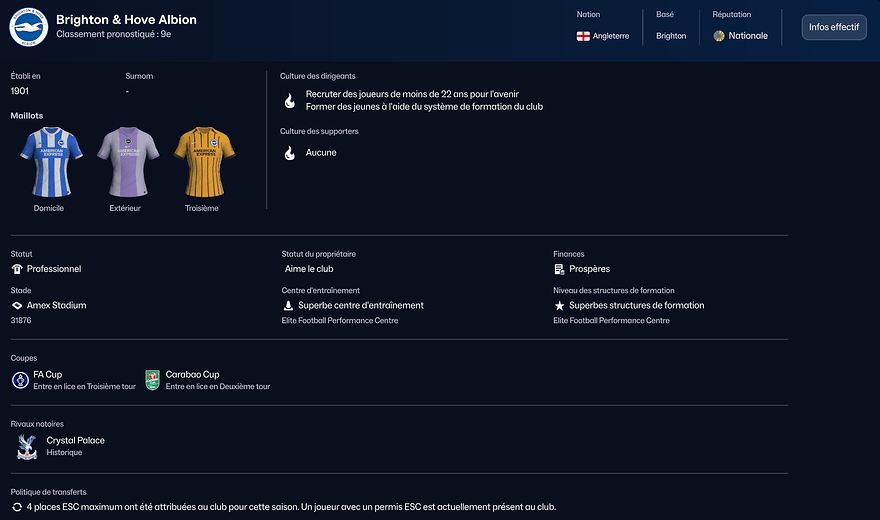Click the England flag icon
The height and width of the screenshot is (520, 880).
(x=583, y=36)
